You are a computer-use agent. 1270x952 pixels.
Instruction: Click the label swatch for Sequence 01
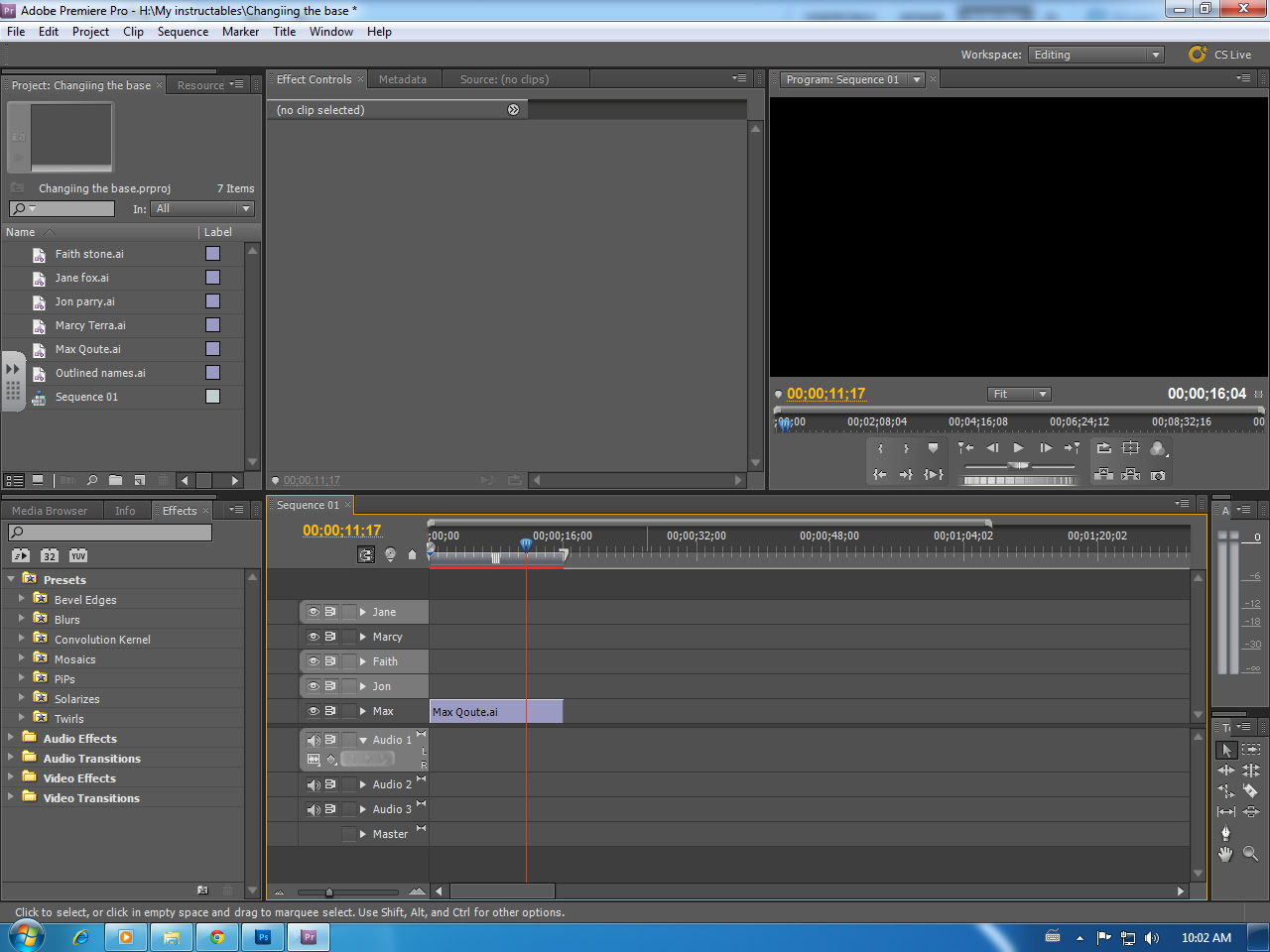tap(212, 397)
